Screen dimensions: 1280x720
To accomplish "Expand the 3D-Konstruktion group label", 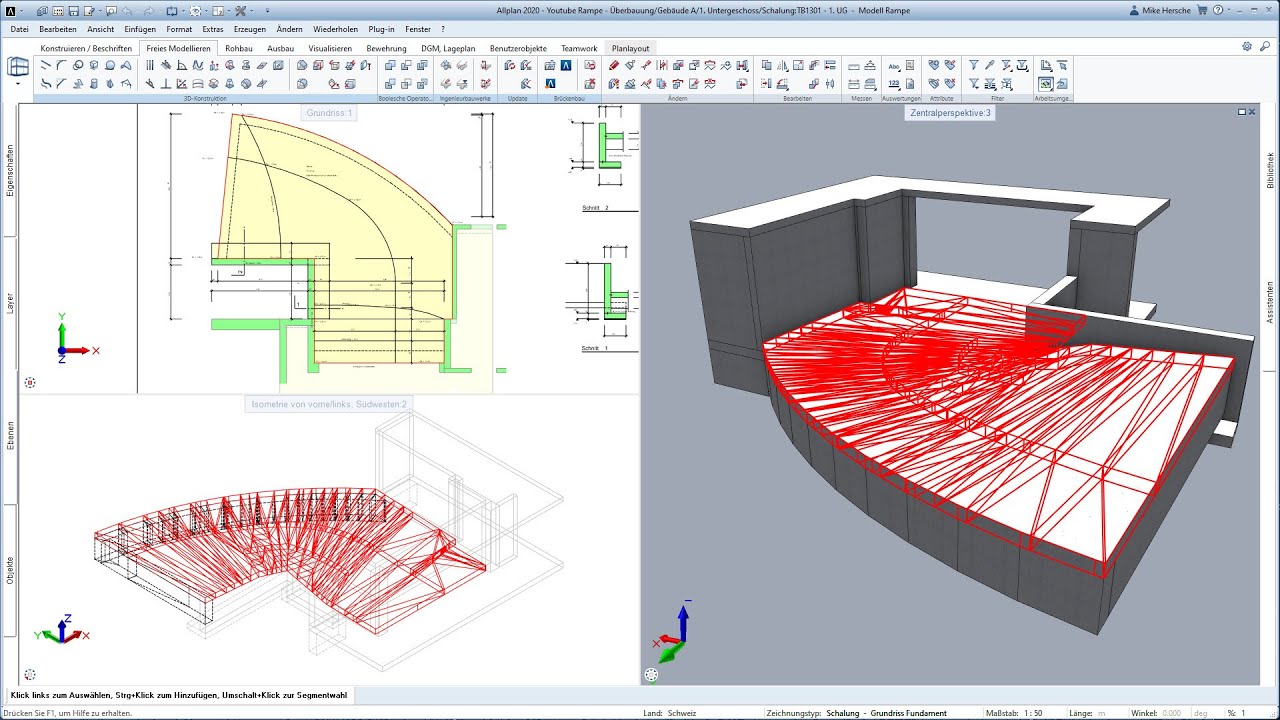I will point(205,99).
